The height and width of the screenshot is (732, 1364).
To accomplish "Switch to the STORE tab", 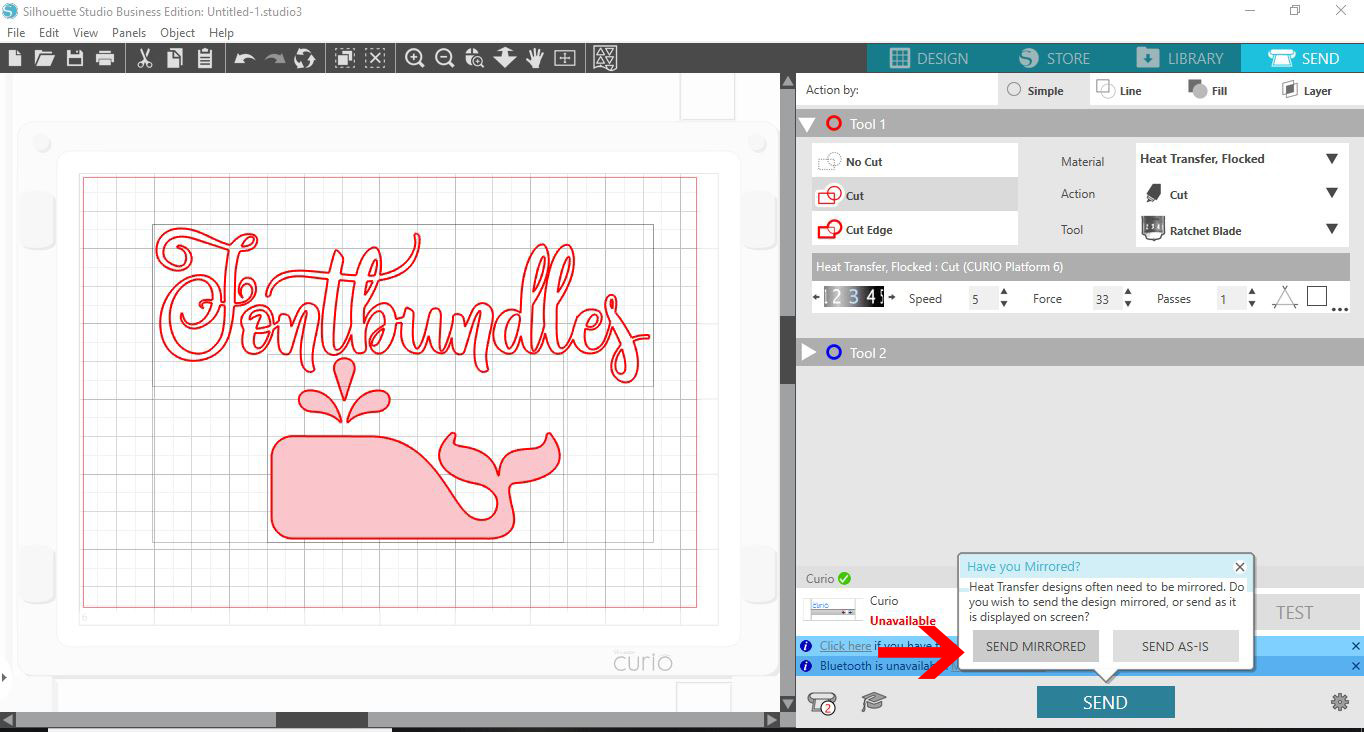I will point(1054,58).
